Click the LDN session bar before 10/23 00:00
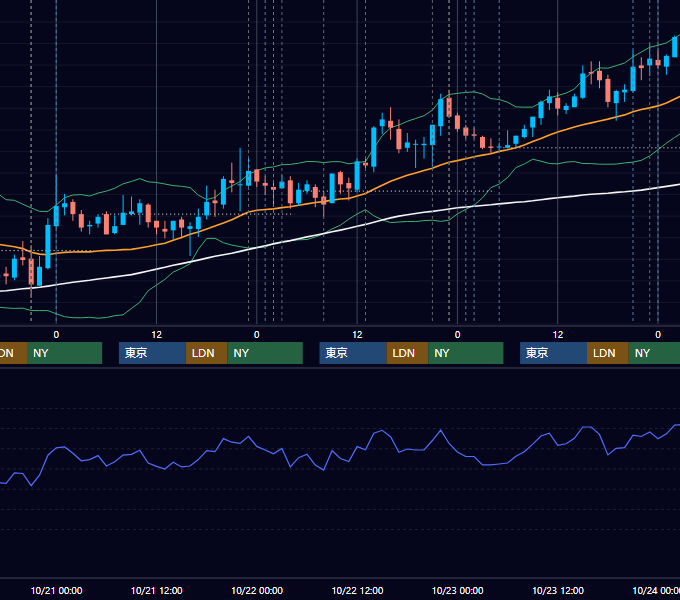The height and width of the screenshot is (600, 680). click(x=407, y=353)
